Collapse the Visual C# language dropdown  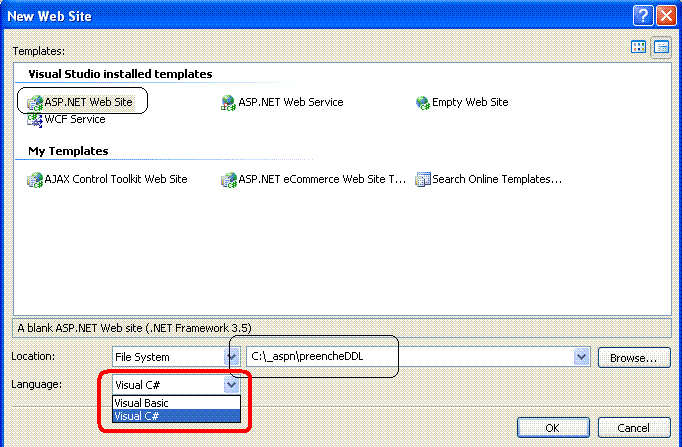pyautogui.click(x=231, y=384)
